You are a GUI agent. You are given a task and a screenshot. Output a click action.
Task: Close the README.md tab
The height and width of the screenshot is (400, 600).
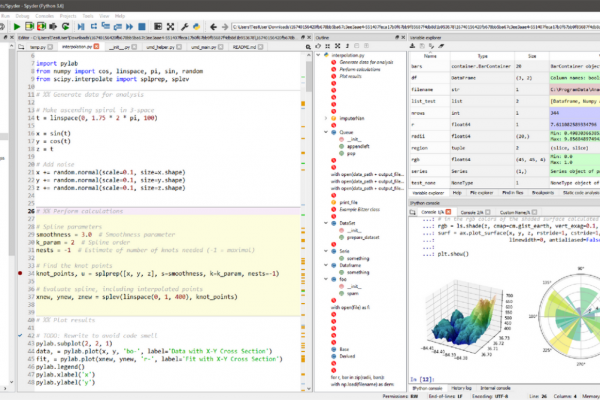click(x=260, y=47)
